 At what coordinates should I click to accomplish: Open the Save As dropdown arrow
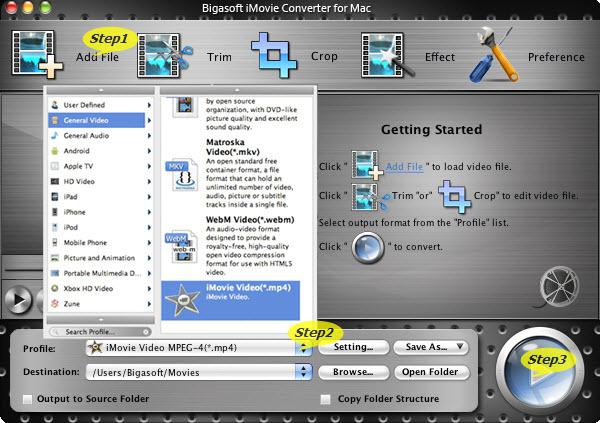pos(460,347)
